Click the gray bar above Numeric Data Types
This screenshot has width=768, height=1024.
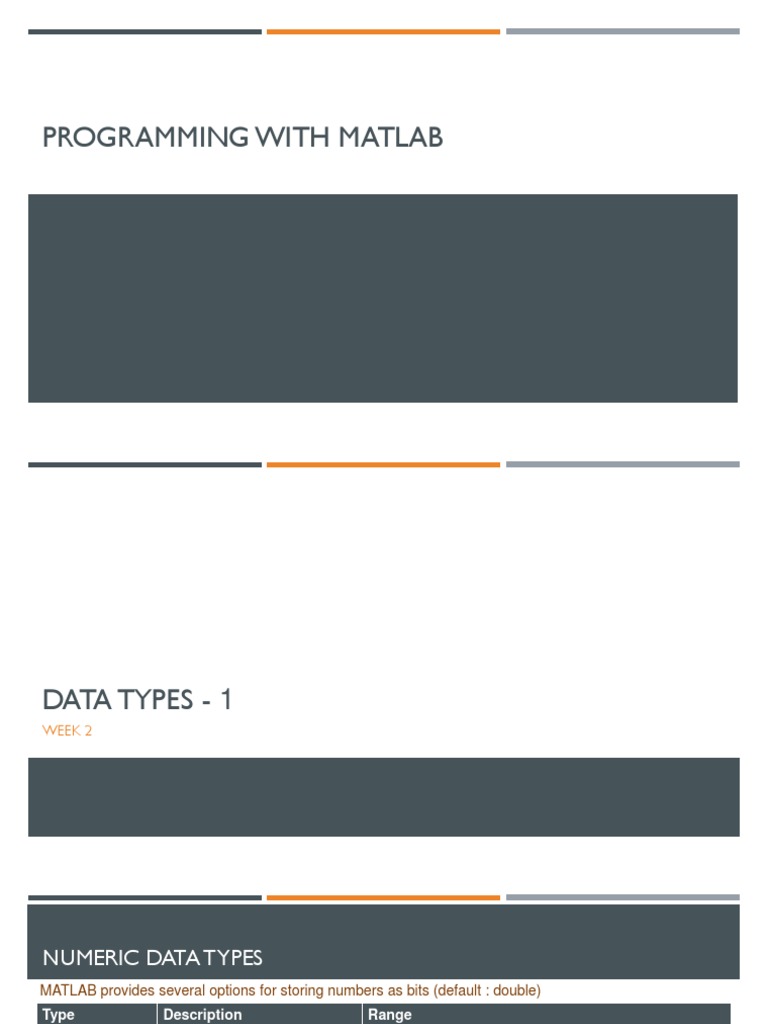(622, 897)
